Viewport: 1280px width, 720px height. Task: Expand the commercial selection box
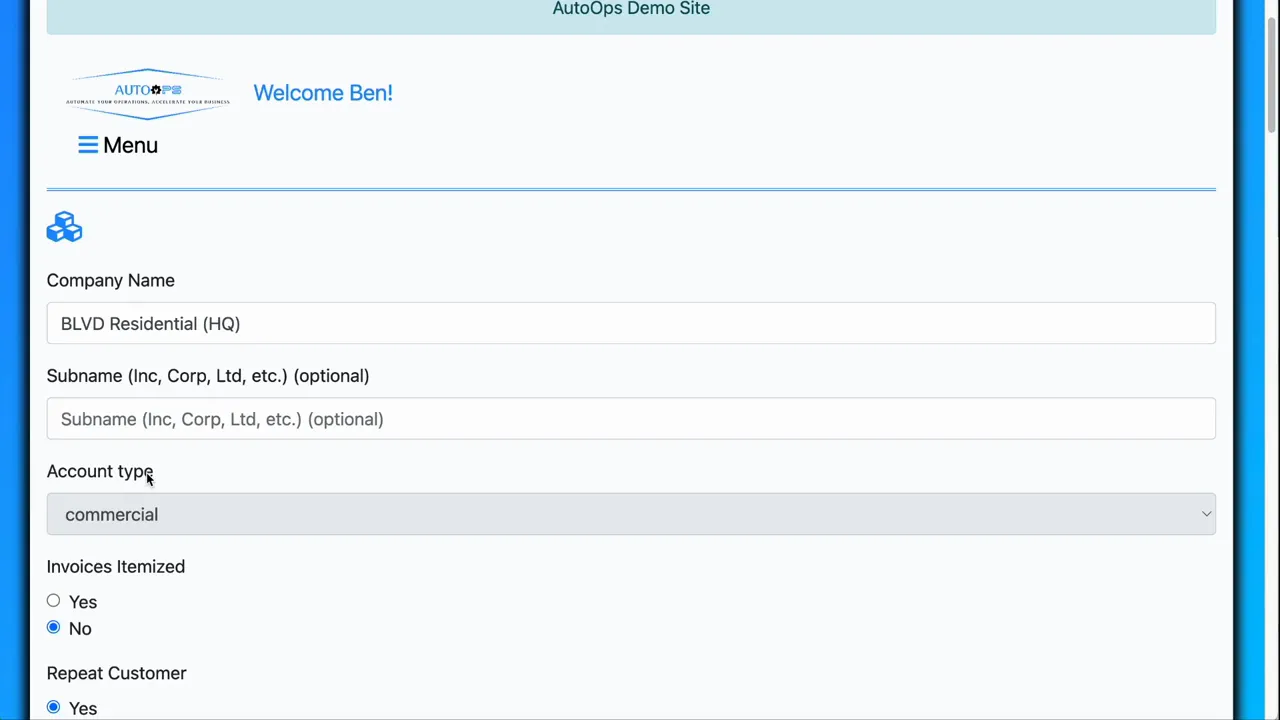tap(630, 514)
